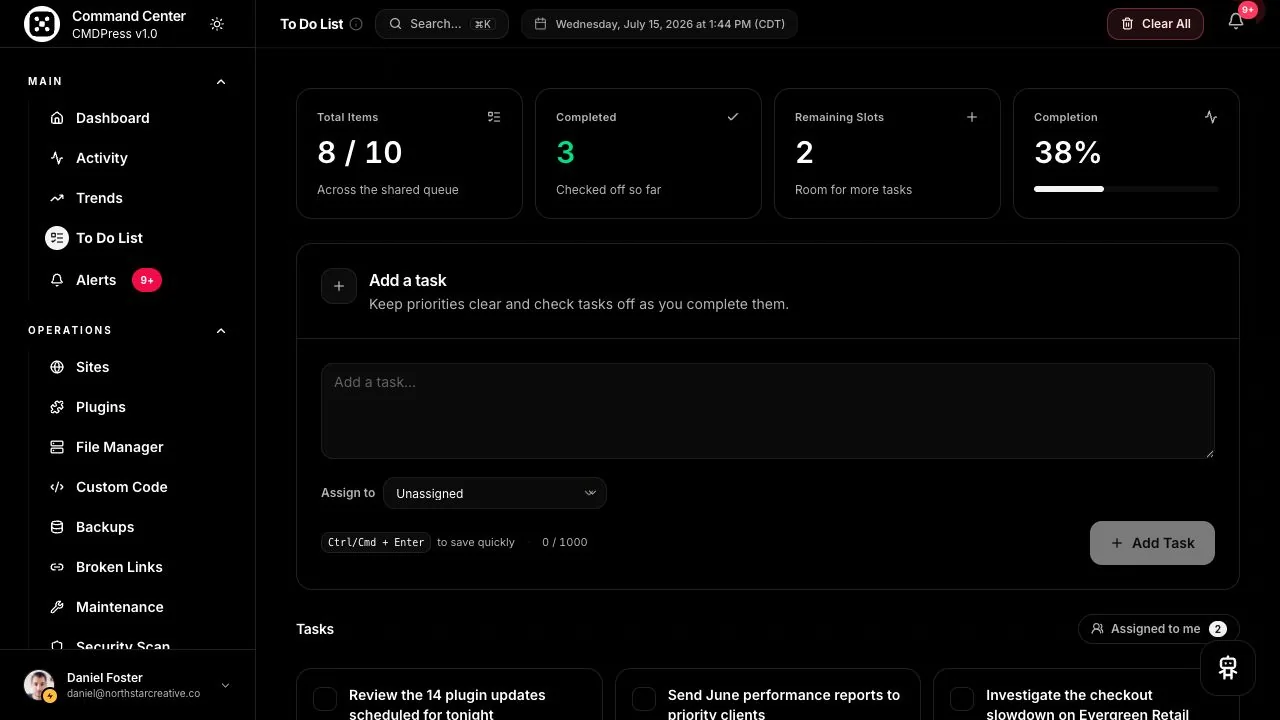
Task: Click the Sites globe icon
Action: pos(57,367)
